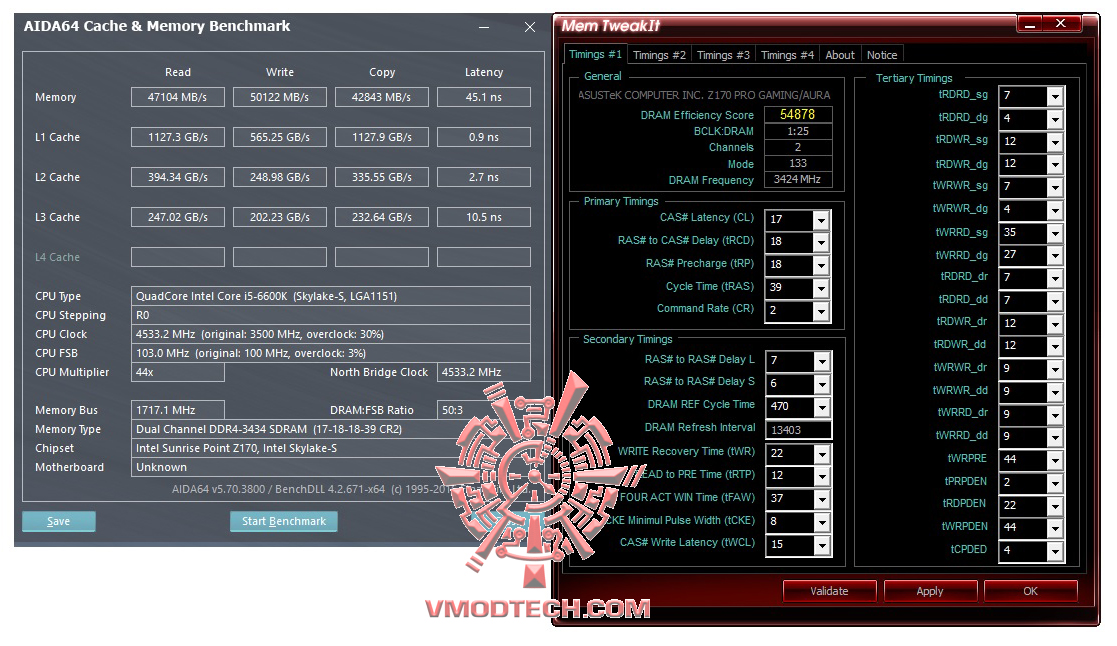The height and width of the screenshot is (646, 1117).
Task: Validate the current memory timings
Action: tap(829, 590)
